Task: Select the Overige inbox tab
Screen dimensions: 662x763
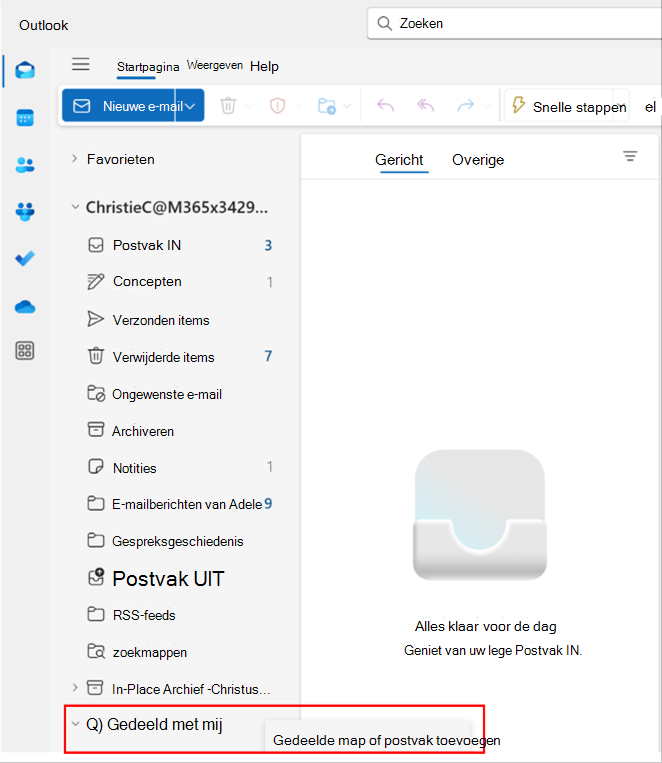Action: coord(478,160)
